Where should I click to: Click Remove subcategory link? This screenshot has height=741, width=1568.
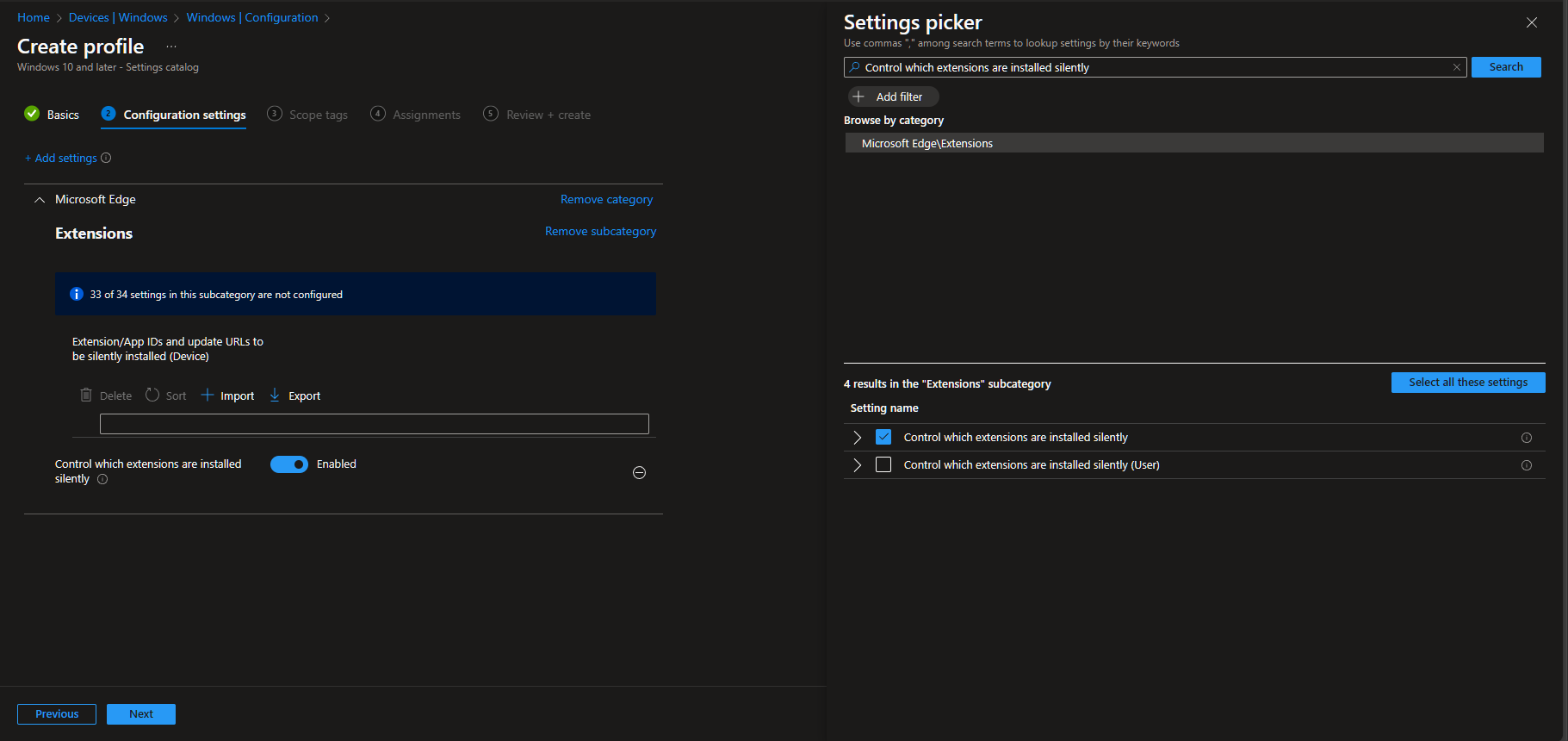[x=600, y=231]
